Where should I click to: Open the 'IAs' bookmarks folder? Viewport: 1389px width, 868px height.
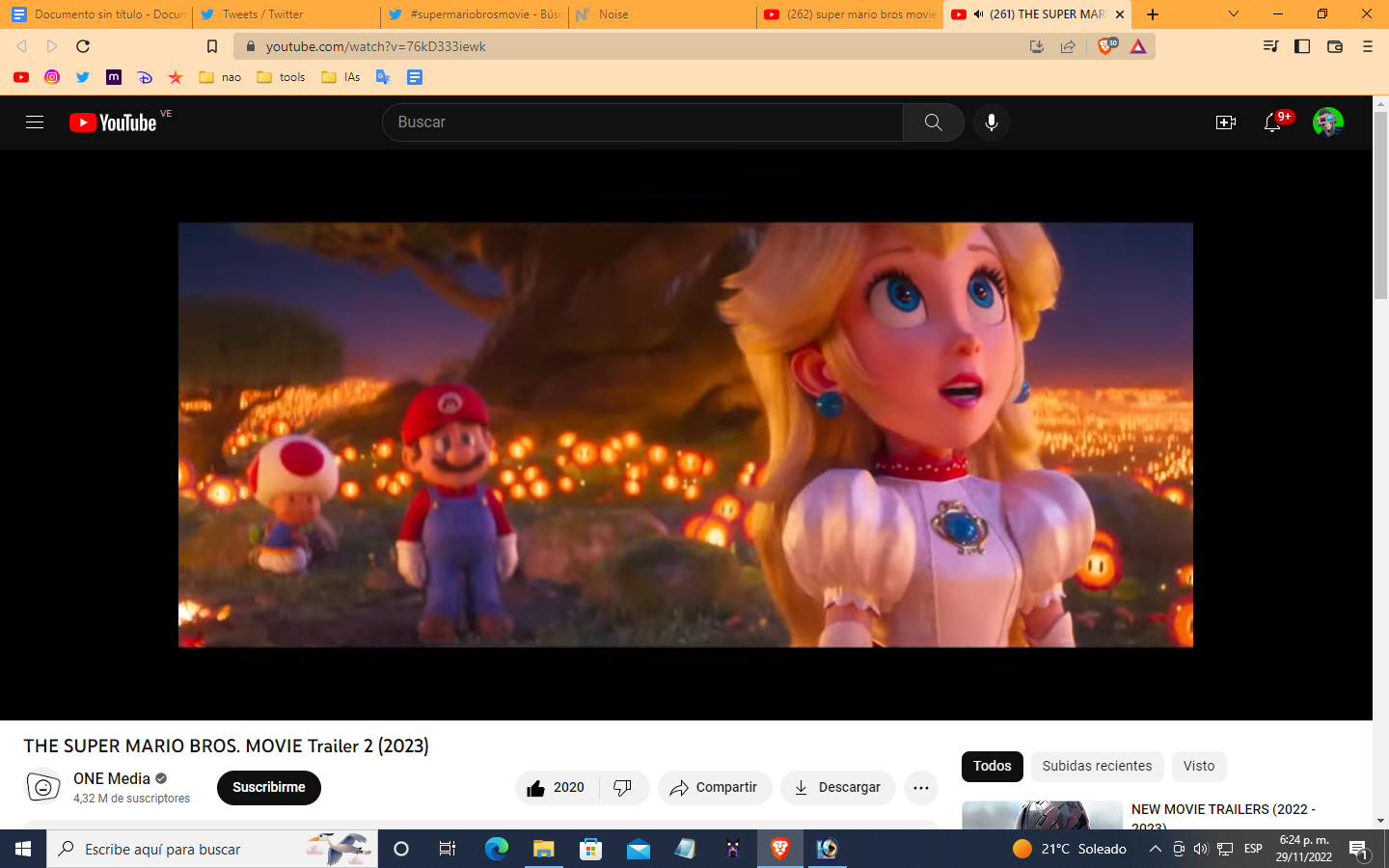[x=340, y=77]
